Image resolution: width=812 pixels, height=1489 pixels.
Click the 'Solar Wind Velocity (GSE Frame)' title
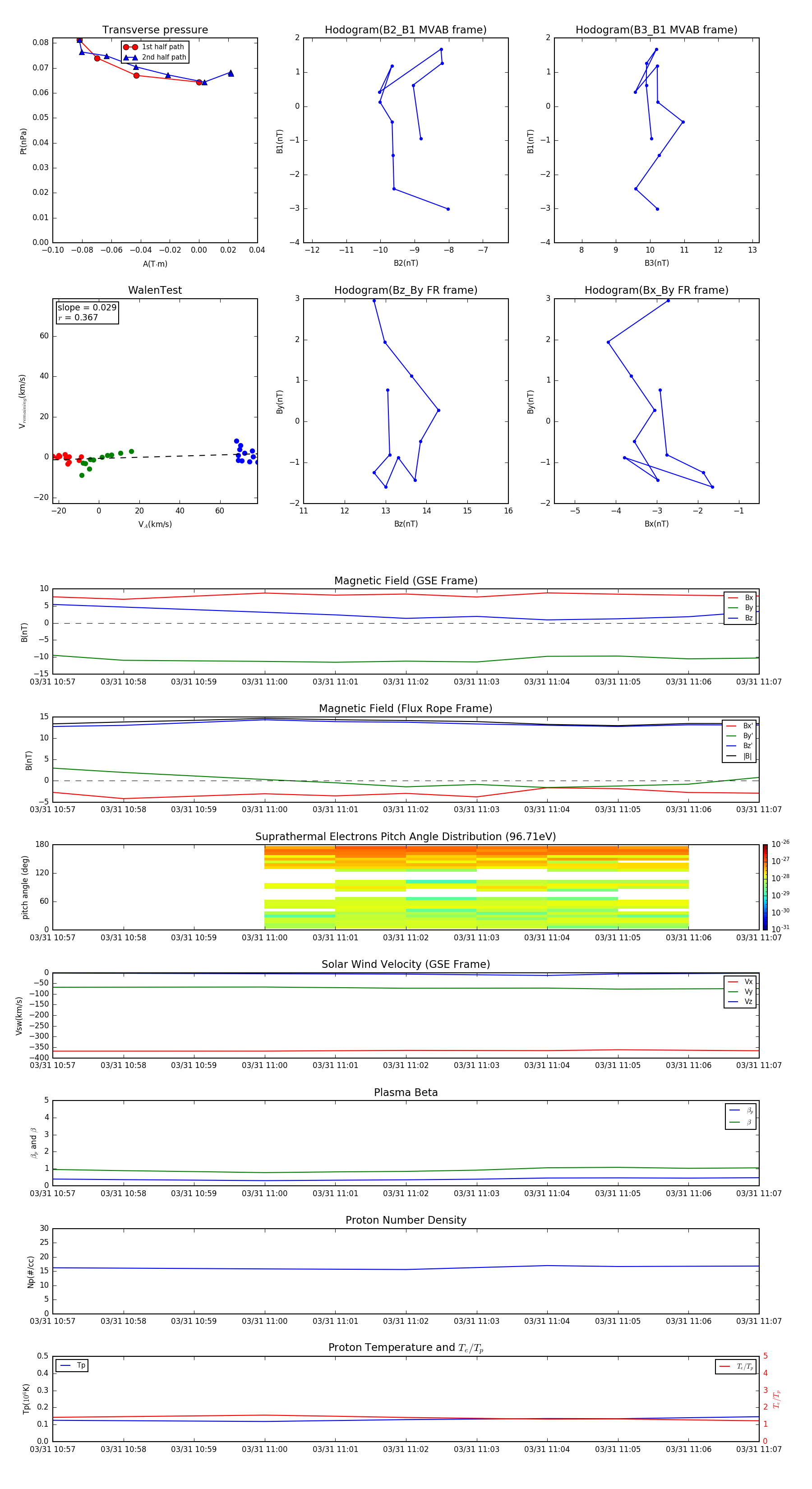[x=406, y=965]
